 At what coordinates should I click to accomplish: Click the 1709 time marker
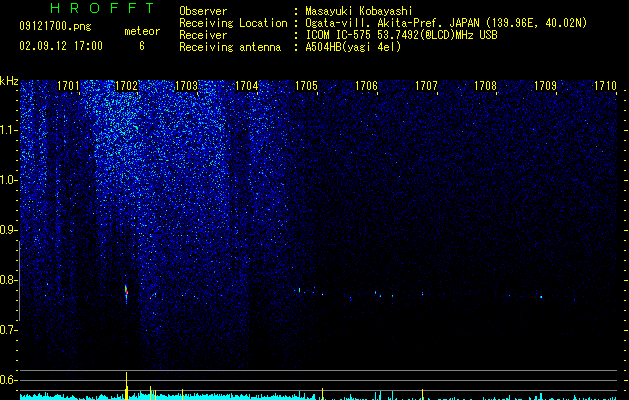546,86
